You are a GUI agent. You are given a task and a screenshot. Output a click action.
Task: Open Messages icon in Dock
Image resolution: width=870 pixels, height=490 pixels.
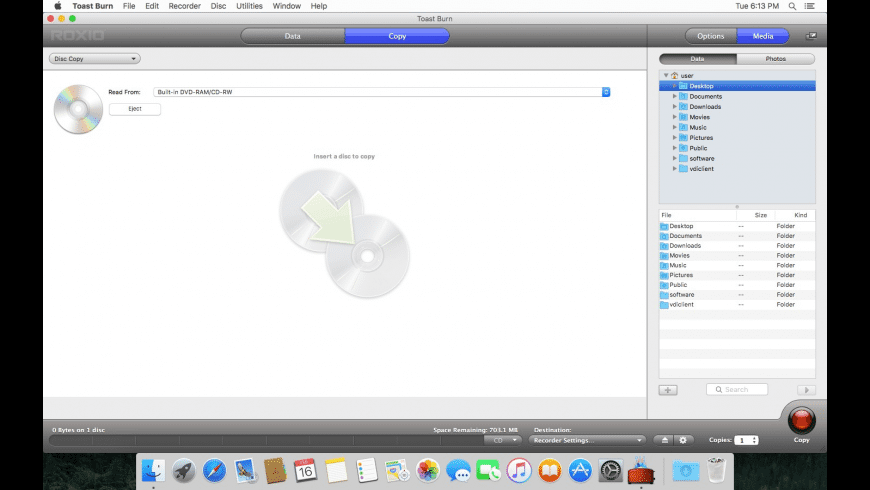458,471
